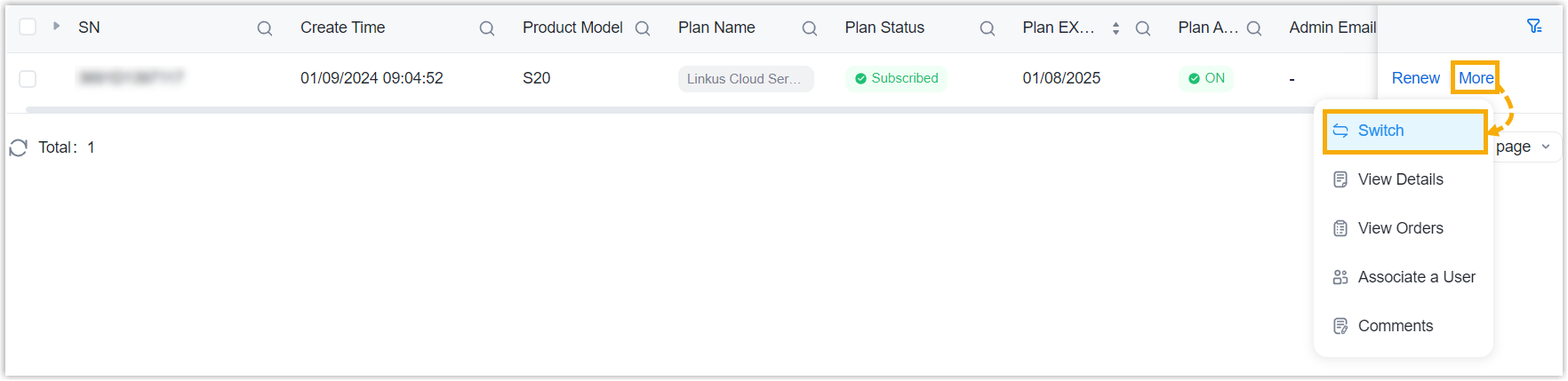Search by Create Time column icon
Screen dimensions: 1568x381
(487, 28)
